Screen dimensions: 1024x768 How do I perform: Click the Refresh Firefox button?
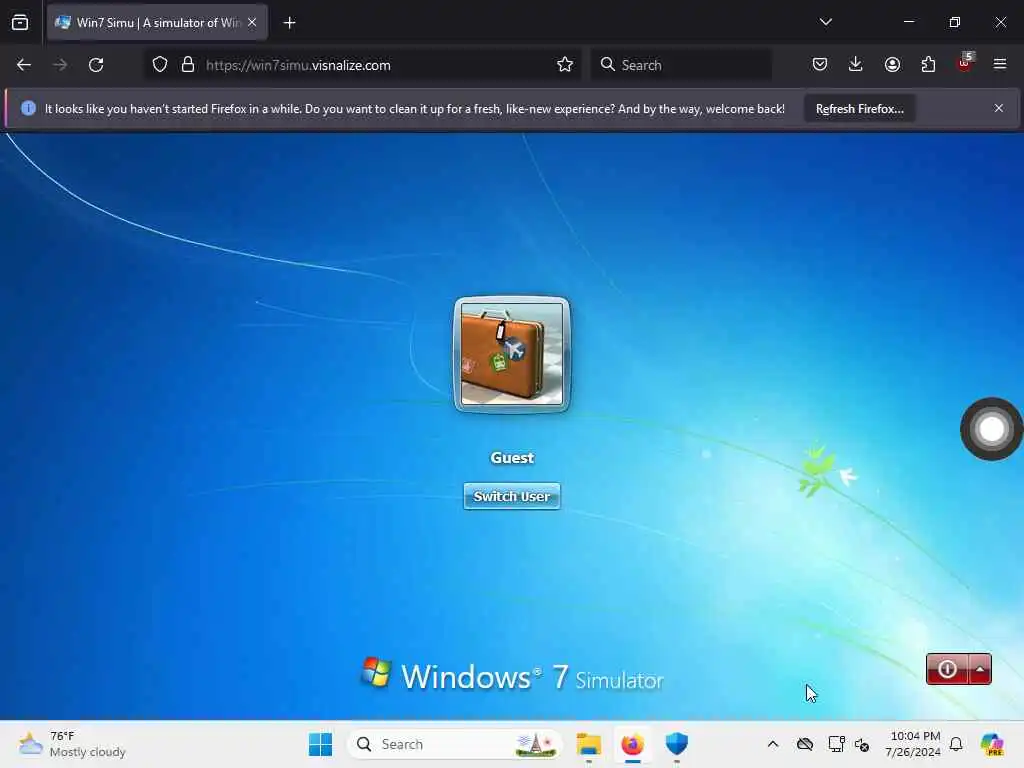[859, 109]
